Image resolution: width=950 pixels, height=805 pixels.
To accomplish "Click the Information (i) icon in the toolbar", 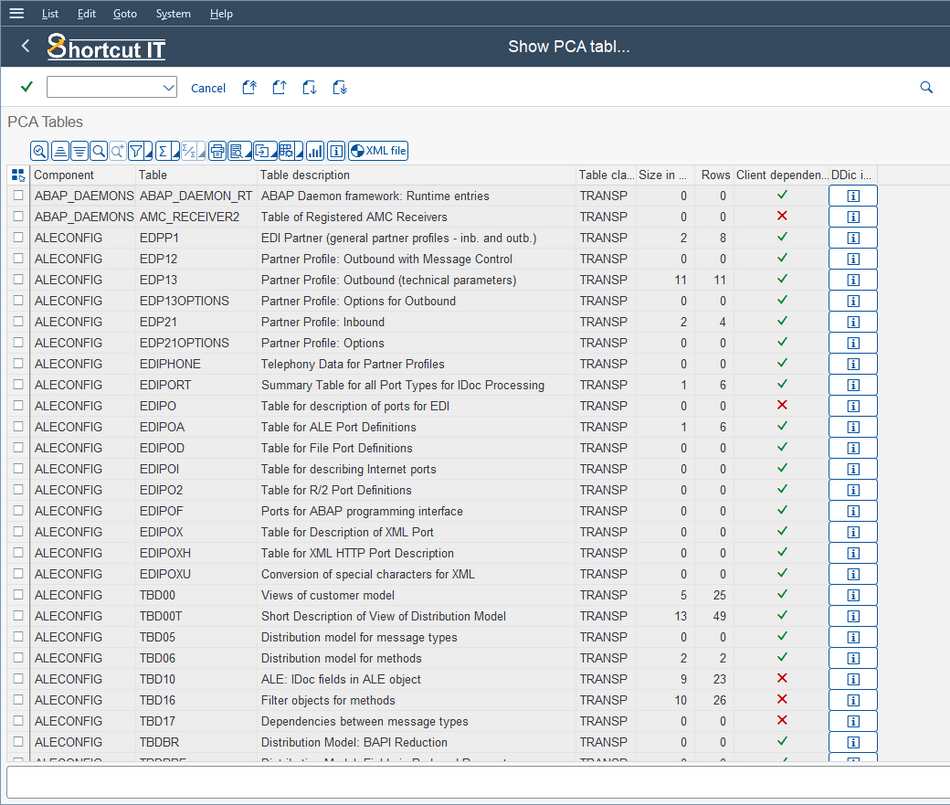I will click(x=336, y=150).
